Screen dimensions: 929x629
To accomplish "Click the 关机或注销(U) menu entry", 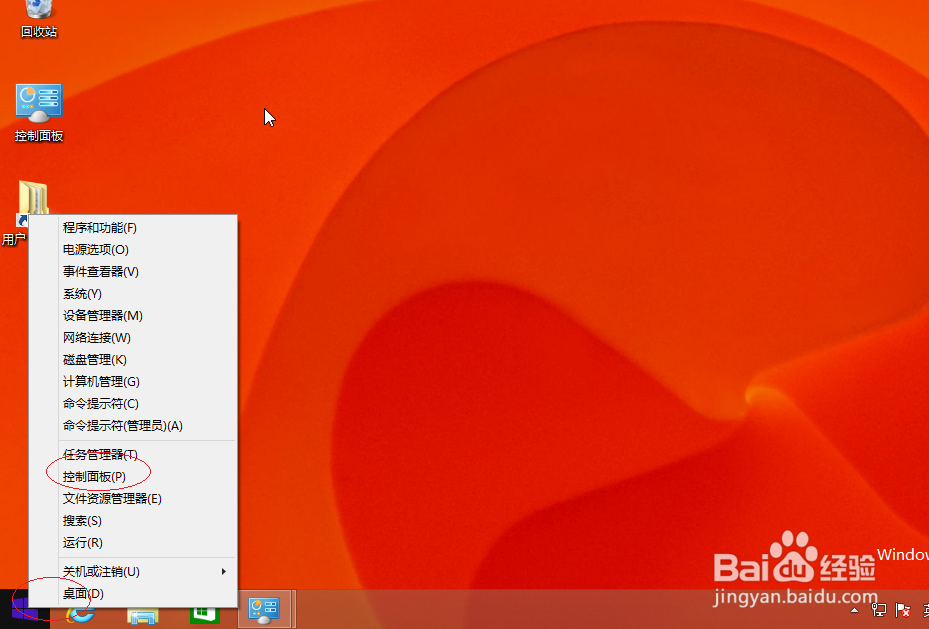I will [133, 572].
